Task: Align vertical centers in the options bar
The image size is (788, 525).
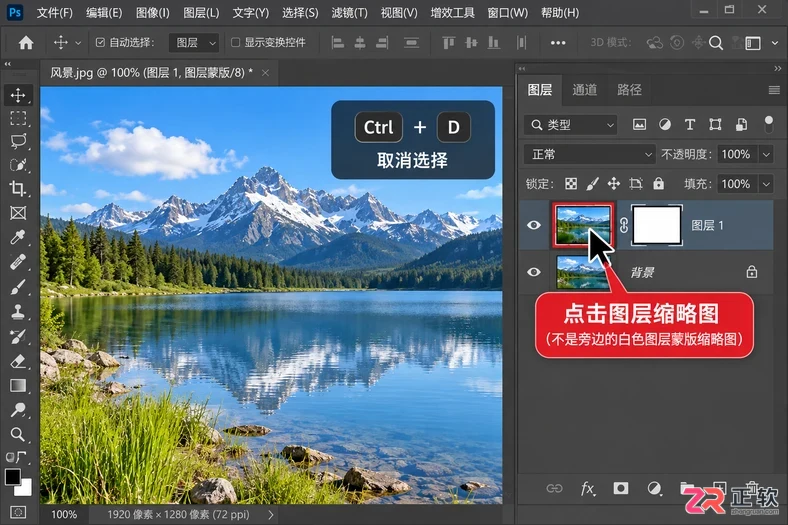Action: [x=471, y=43]
